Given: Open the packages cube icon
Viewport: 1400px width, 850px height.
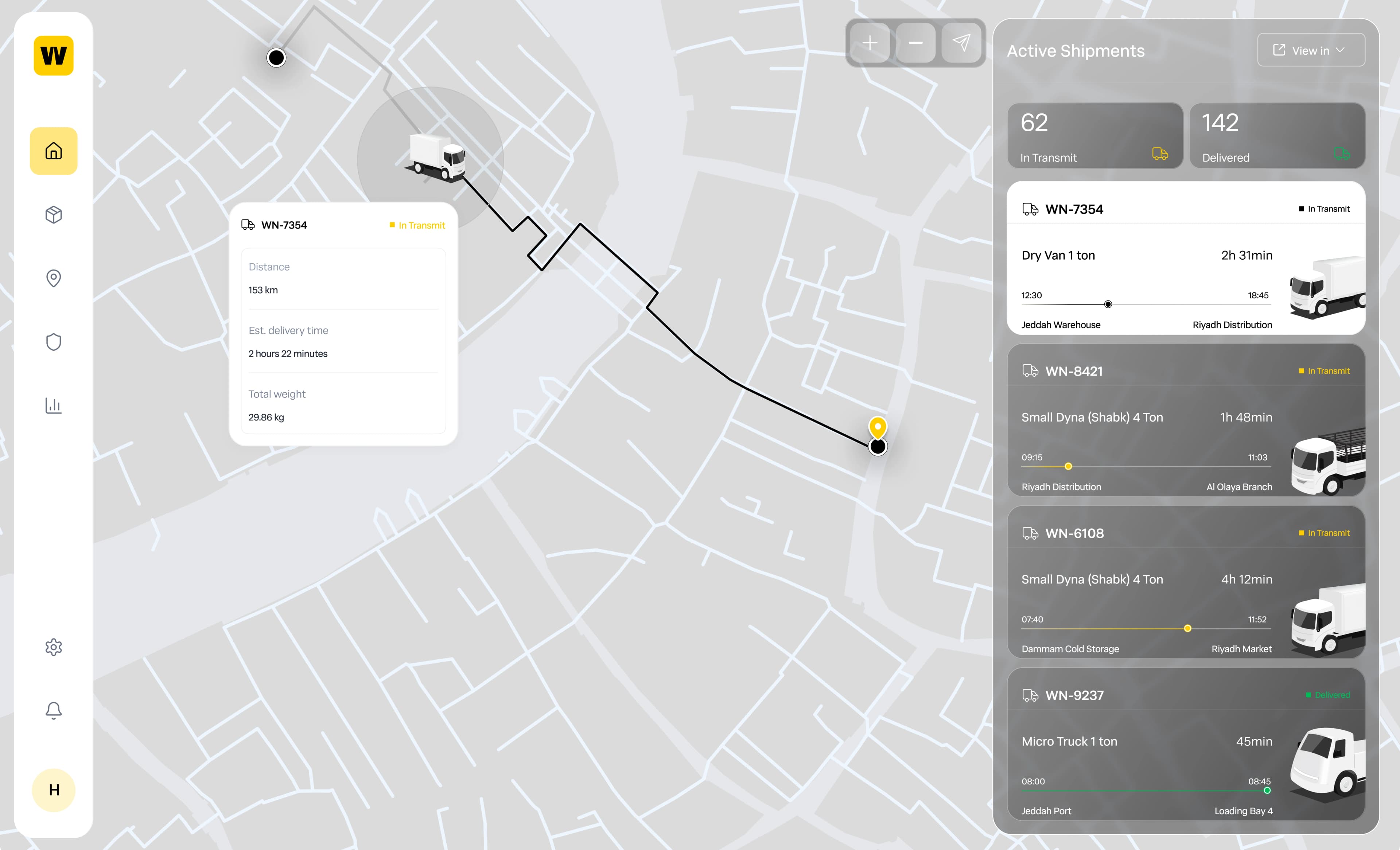Looking at the screenshot, I should (x=53, y=215).
